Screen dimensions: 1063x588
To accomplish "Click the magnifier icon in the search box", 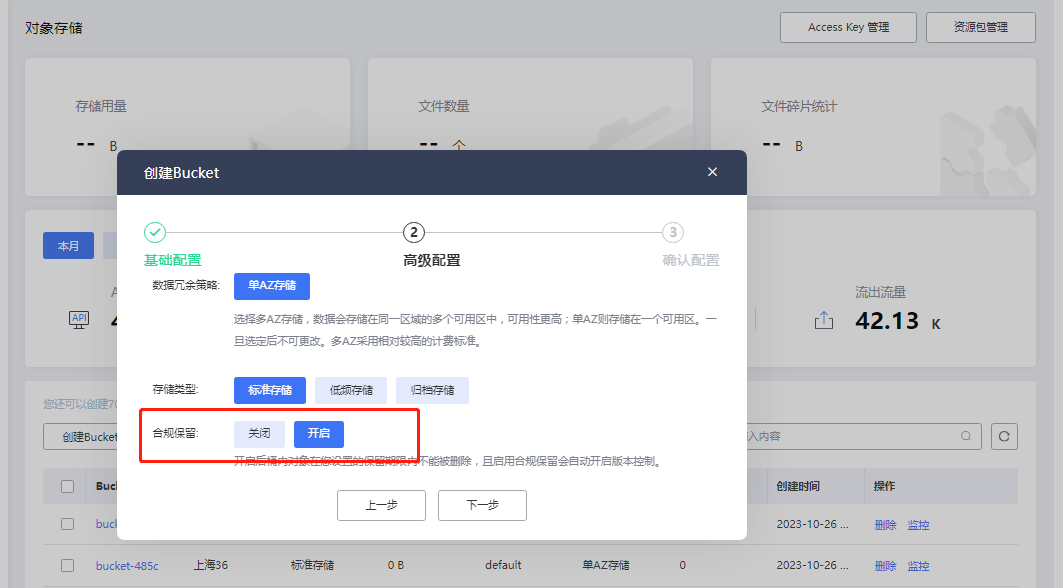I will tap(964, 436).
